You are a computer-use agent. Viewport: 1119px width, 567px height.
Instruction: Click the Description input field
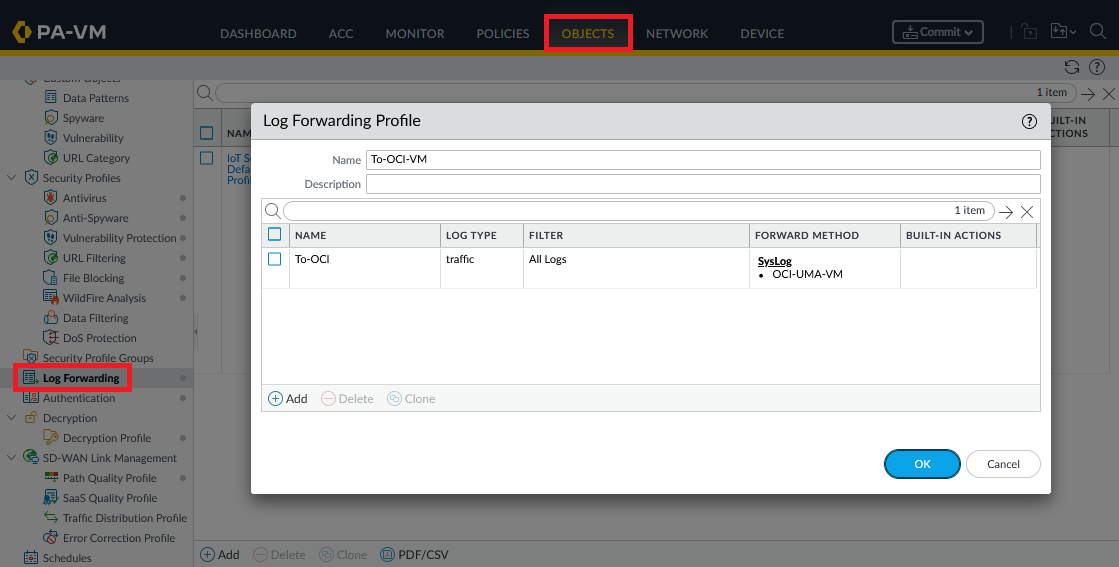pyautogui.click(x=702, y=184)
